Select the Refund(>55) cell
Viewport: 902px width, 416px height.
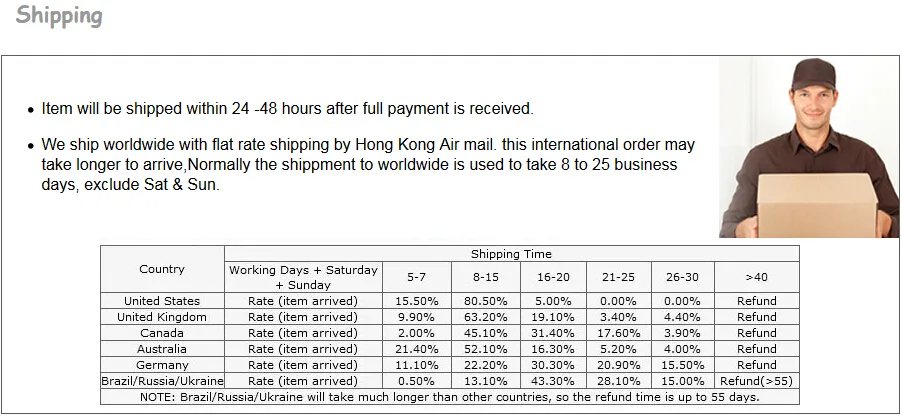(756, 381)
